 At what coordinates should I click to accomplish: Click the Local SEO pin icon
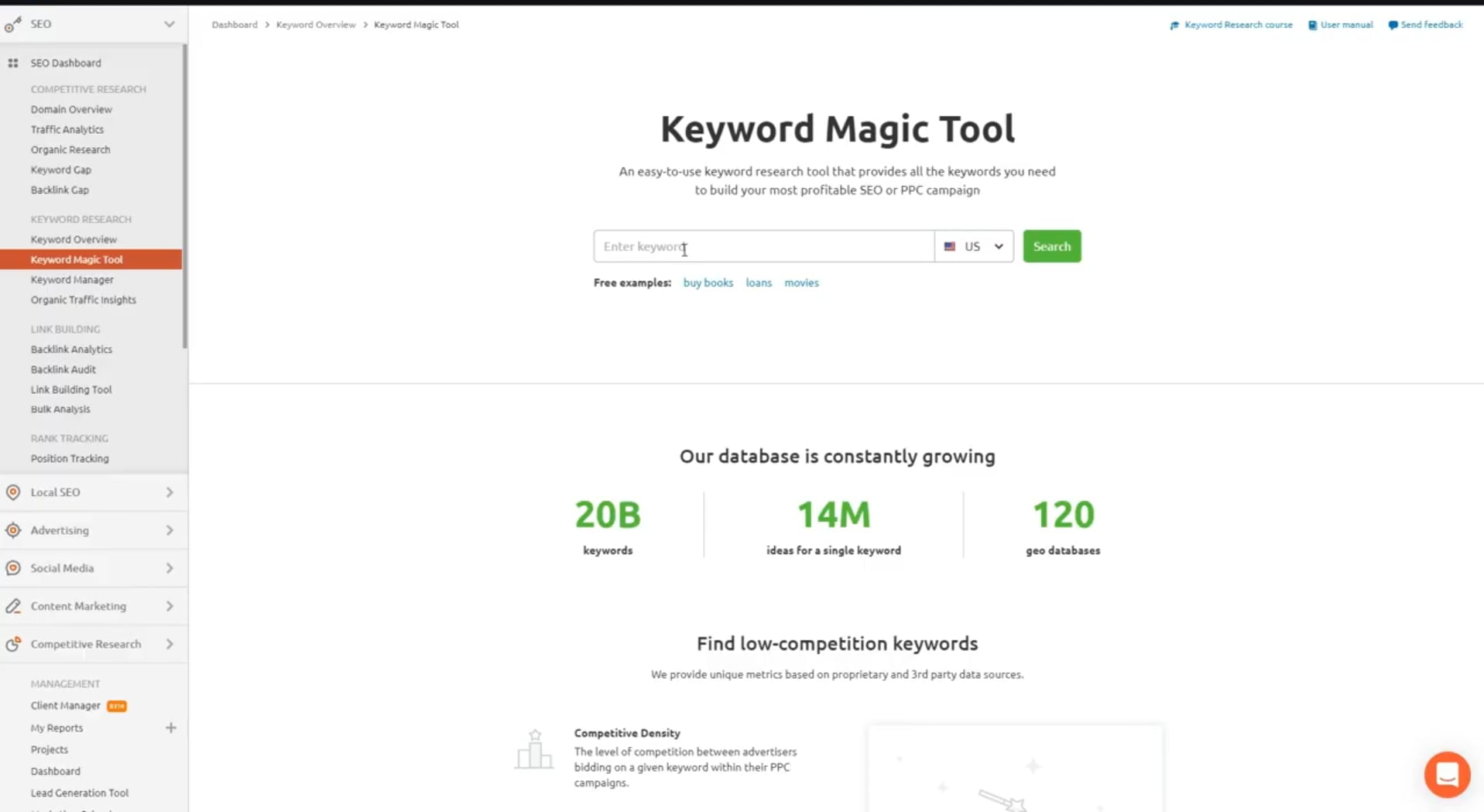coord(12,492)
